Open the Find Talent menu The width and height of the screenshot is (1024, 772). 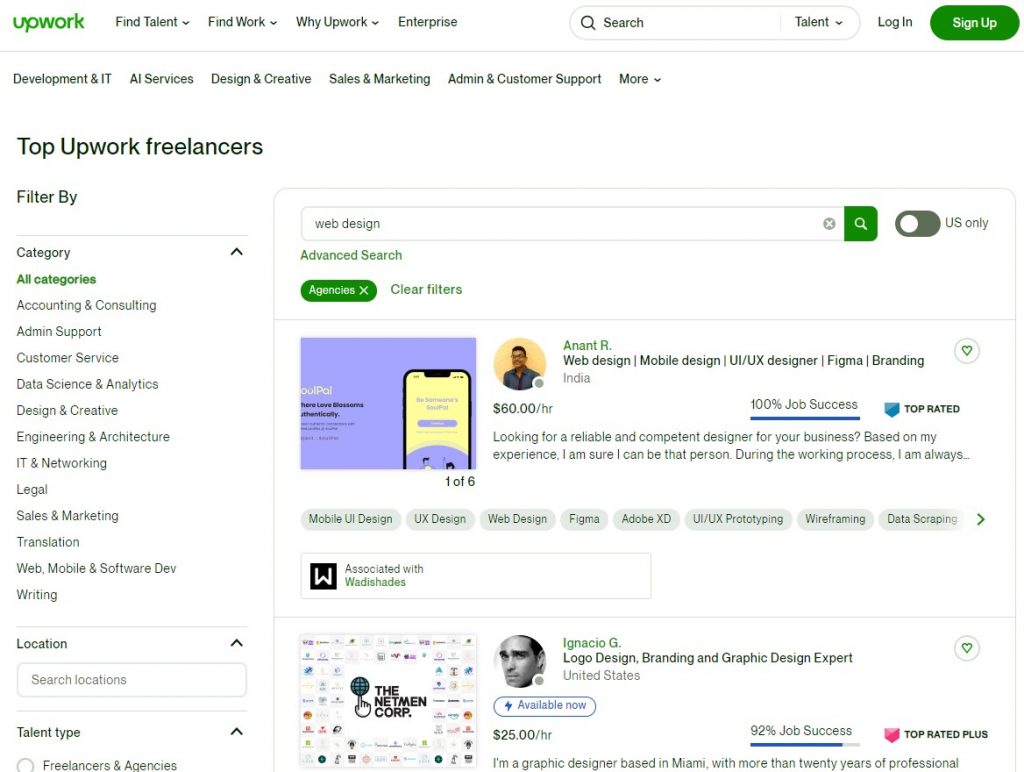coord(152,22)
